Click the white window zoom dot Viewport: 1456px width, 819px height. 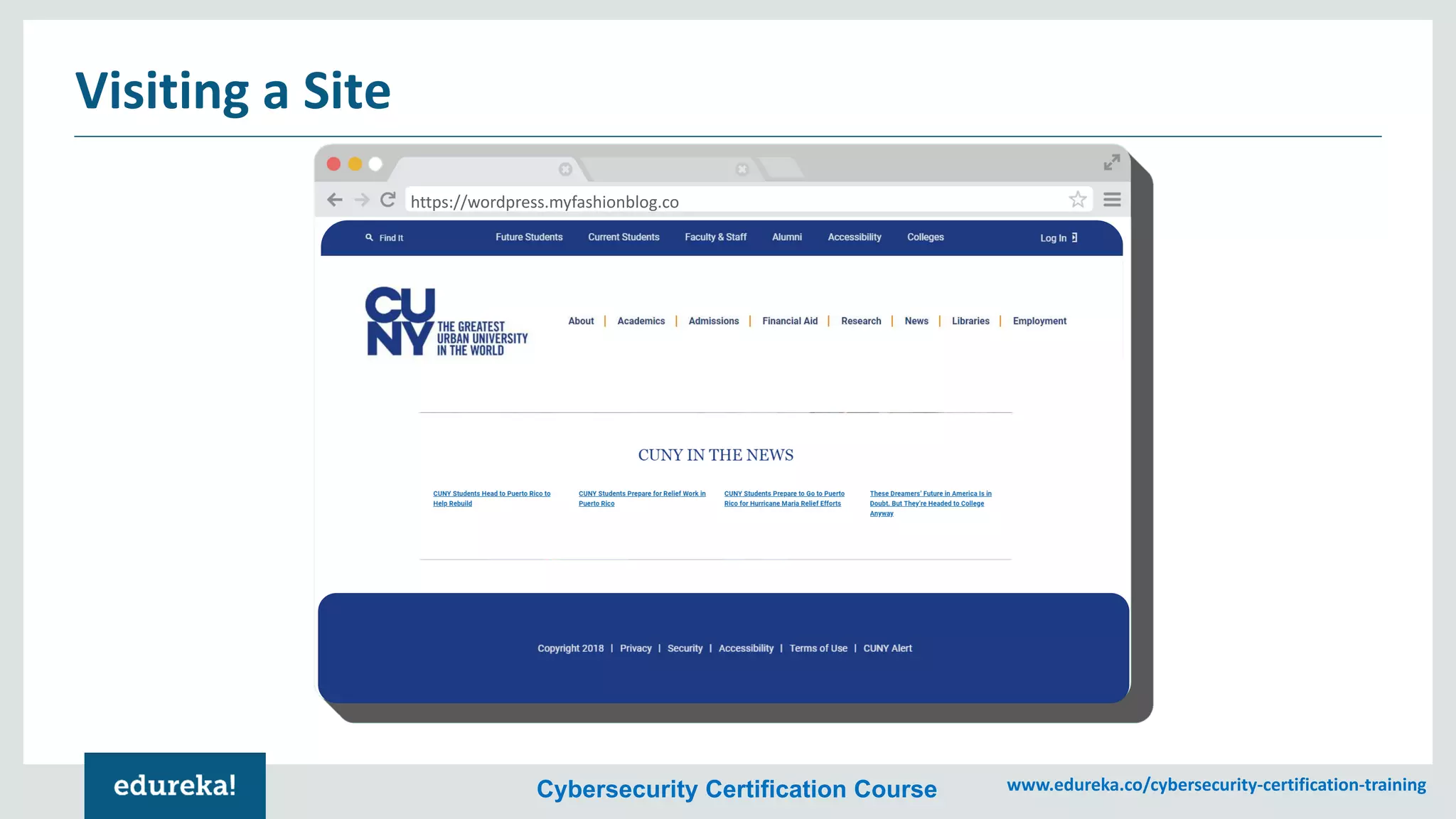pos(375,164)
